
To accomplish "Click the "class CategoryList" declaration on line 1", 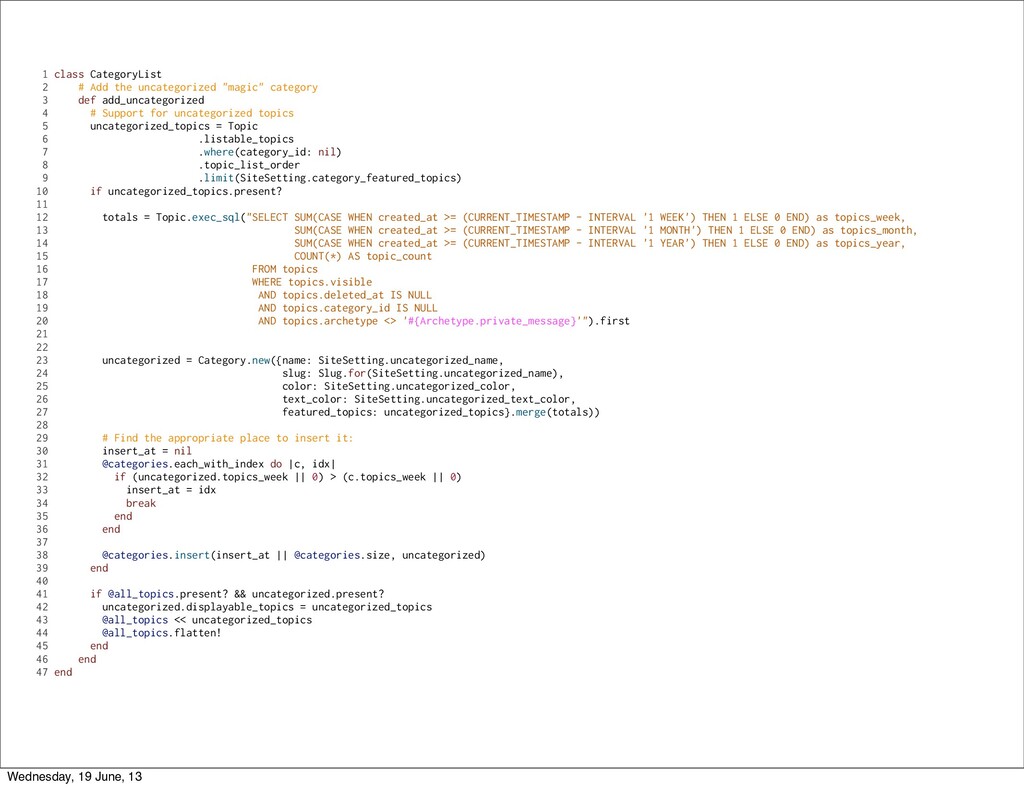I will (107, 74).
